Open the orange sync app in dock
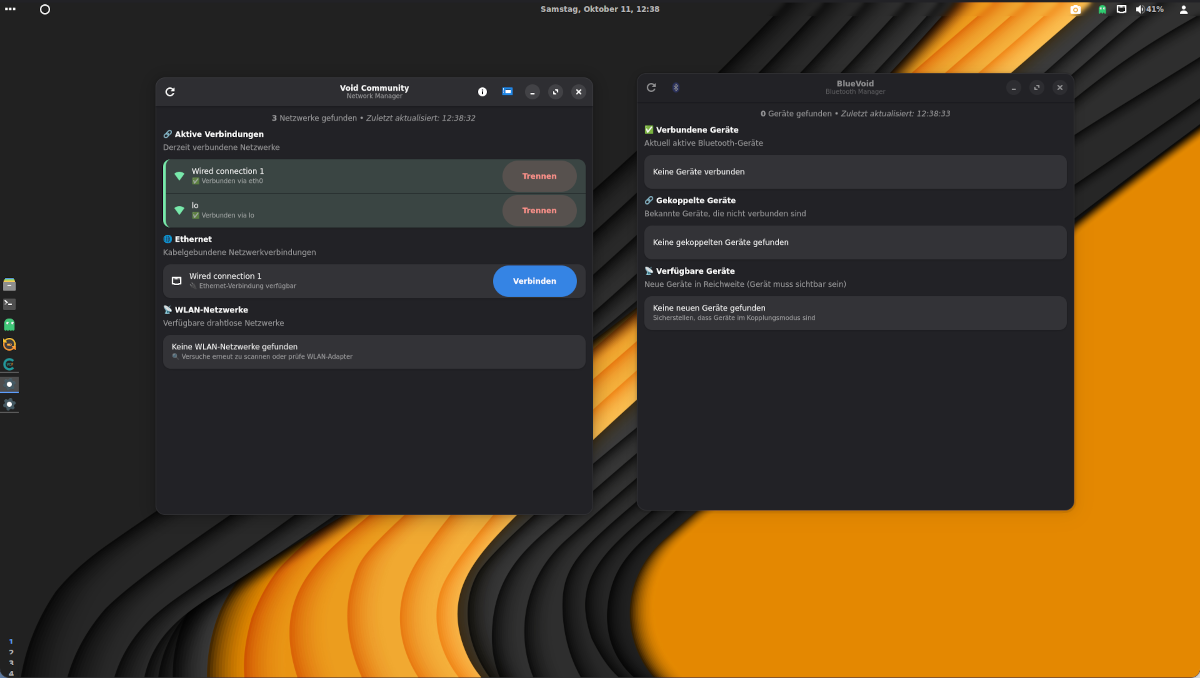 point(10,344)
